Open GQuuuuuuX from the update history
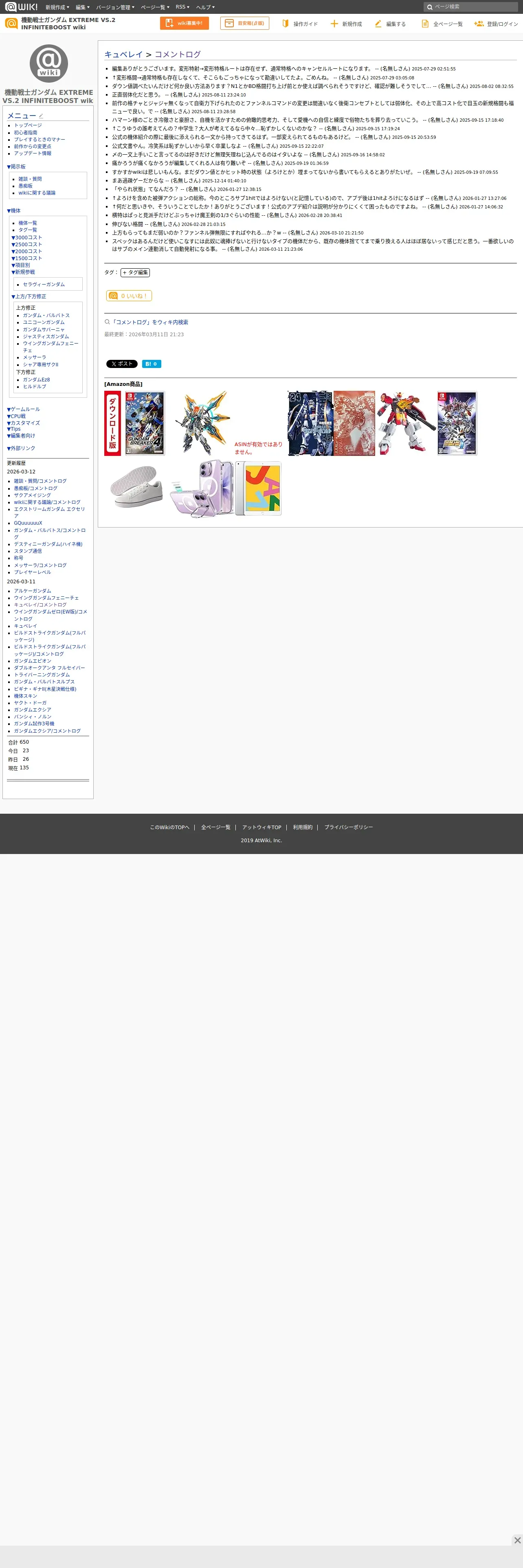 [x=28, y=523]
